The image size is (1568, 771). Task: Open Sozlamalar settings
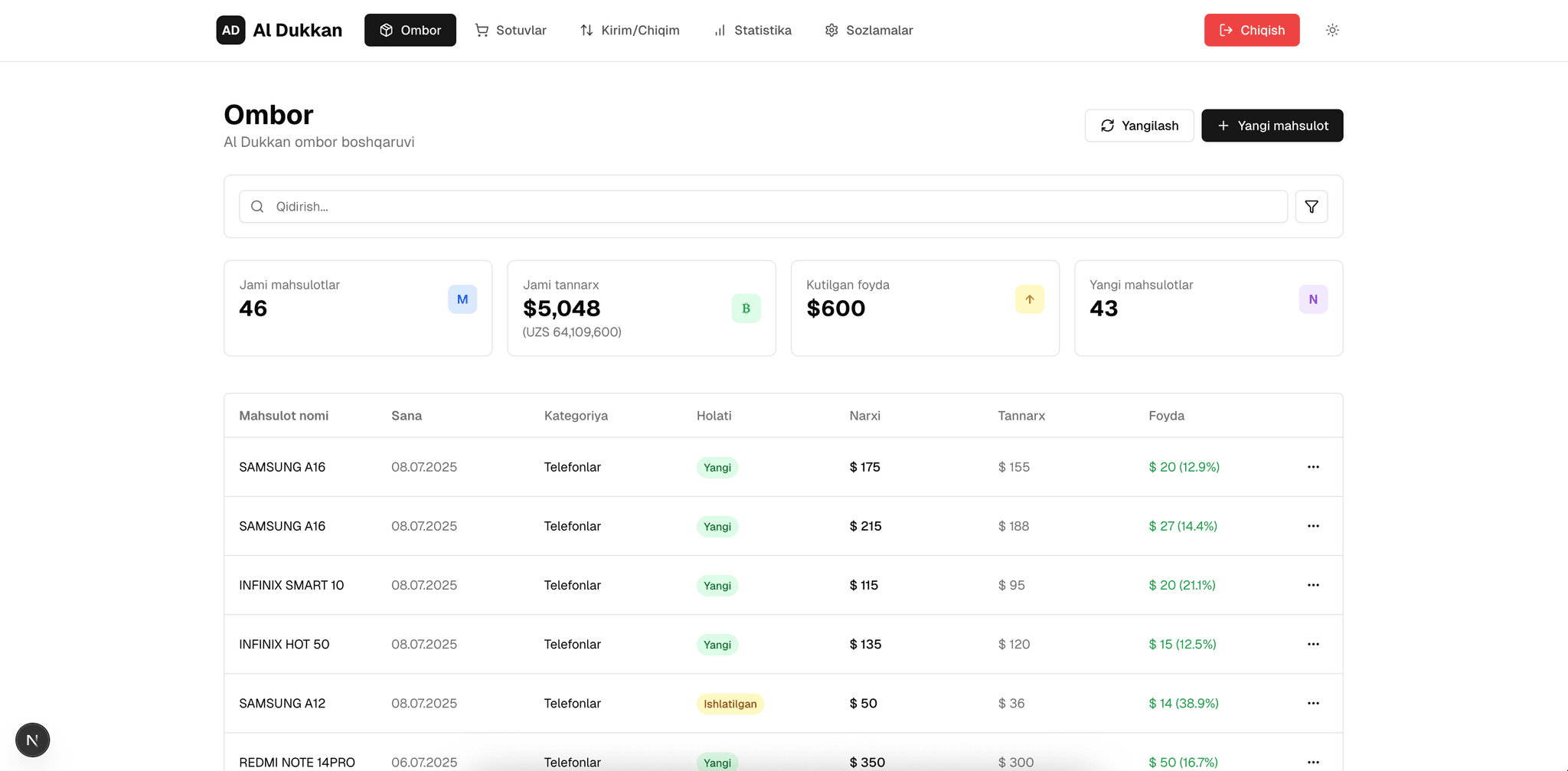[868, 31]
